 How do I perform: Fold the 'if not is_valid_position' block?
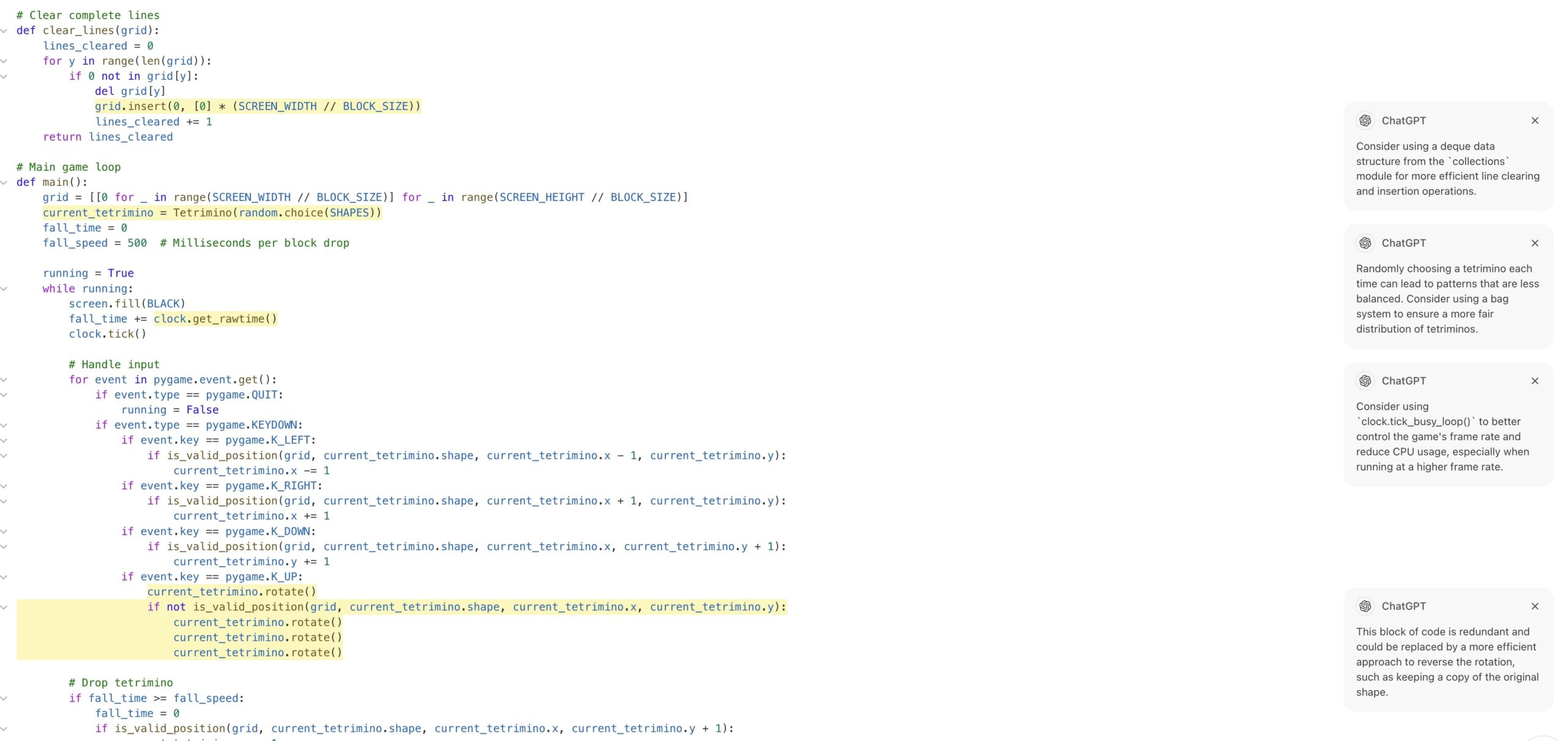(4, 607)
